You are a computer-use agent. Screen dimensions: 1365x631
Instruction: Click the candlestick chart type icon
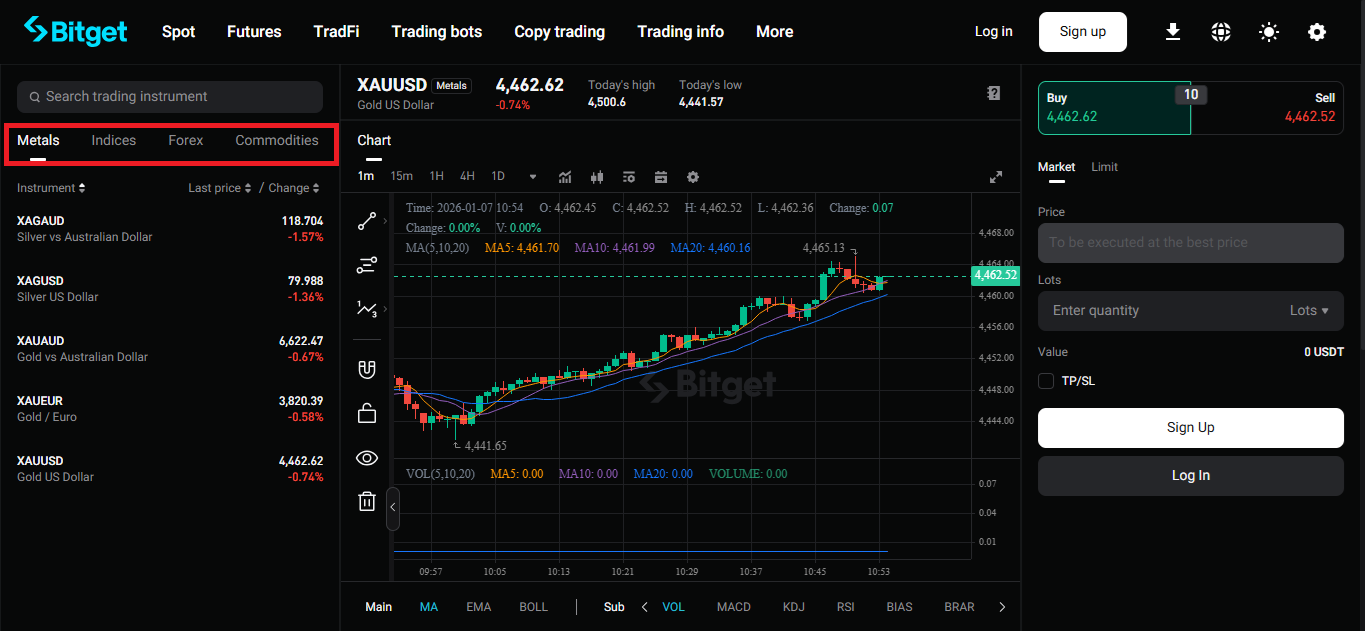(x=598, y=177)
